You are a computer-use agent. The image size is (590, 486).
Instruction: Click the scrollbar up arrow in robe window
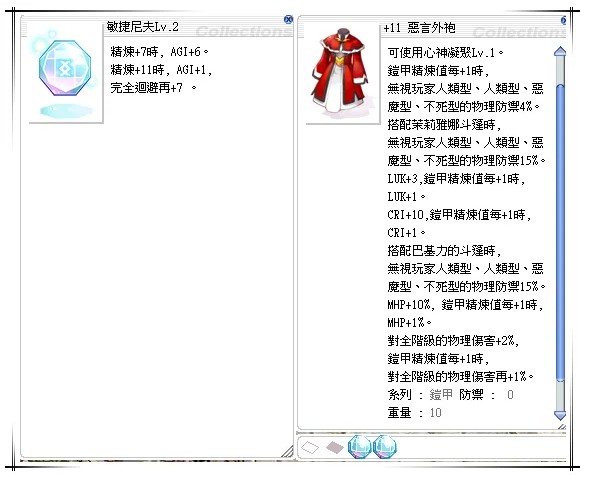coord(560,52)
